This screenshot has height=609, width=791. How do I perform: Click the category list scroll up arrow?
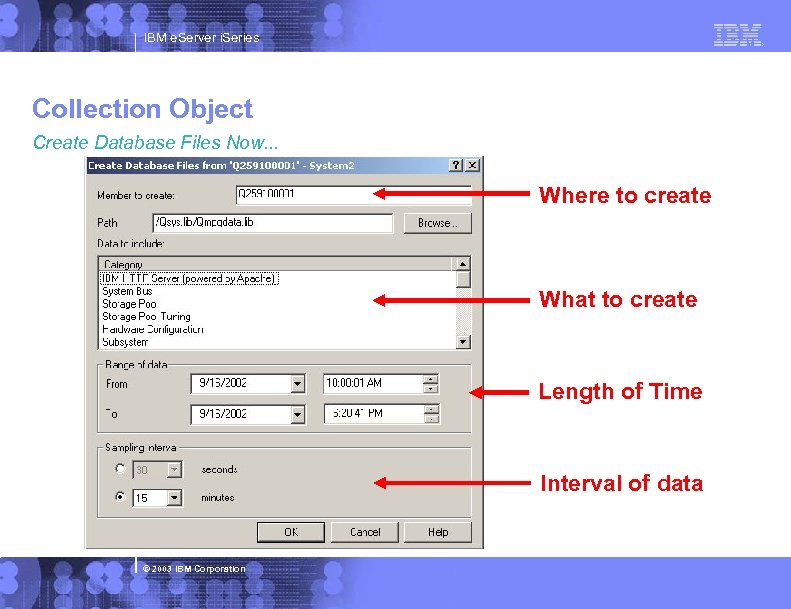(463, 264)
